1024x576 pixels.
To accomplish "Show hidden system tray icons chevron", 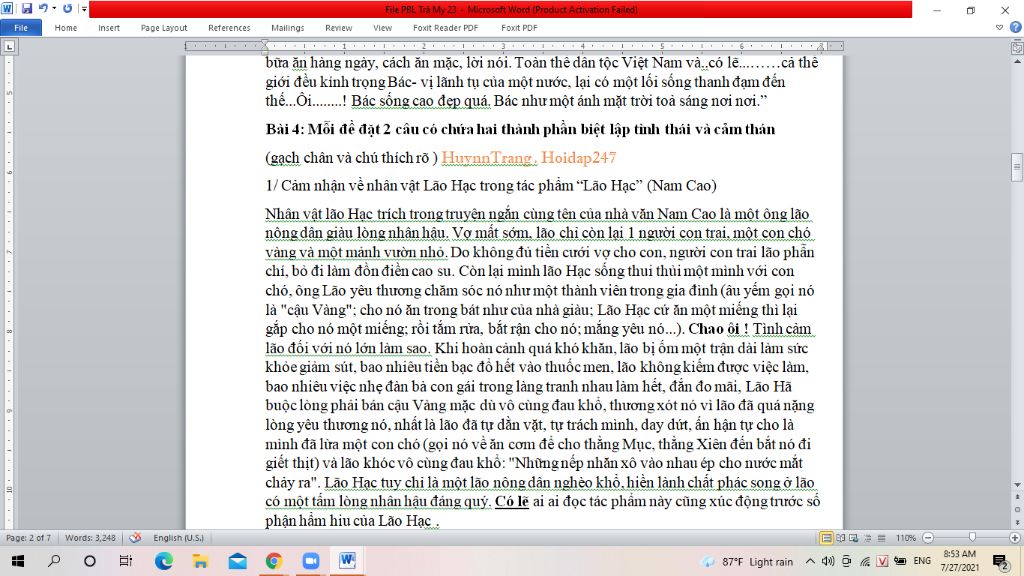I will 810,561.
